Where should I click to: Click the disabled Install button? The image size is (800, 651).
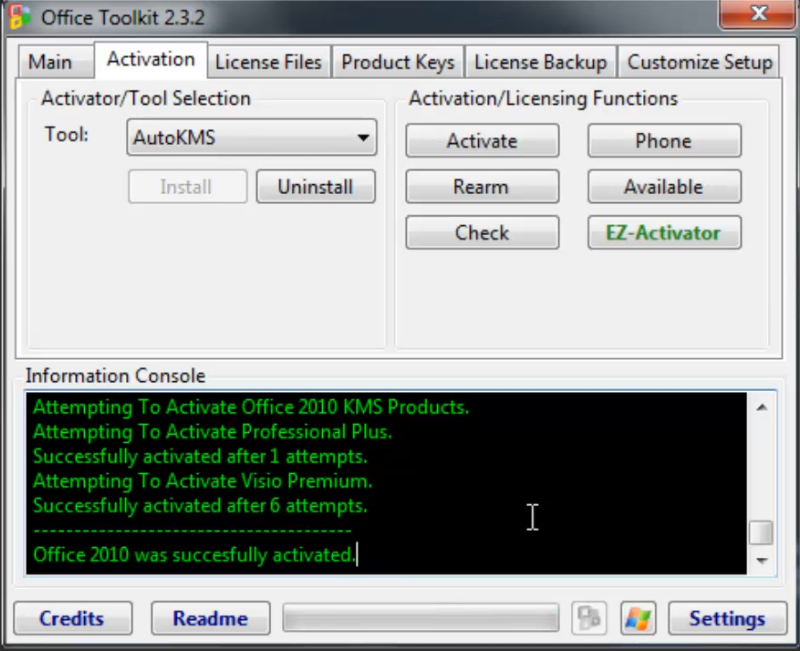pyautogui.click(x=187, y=187)
